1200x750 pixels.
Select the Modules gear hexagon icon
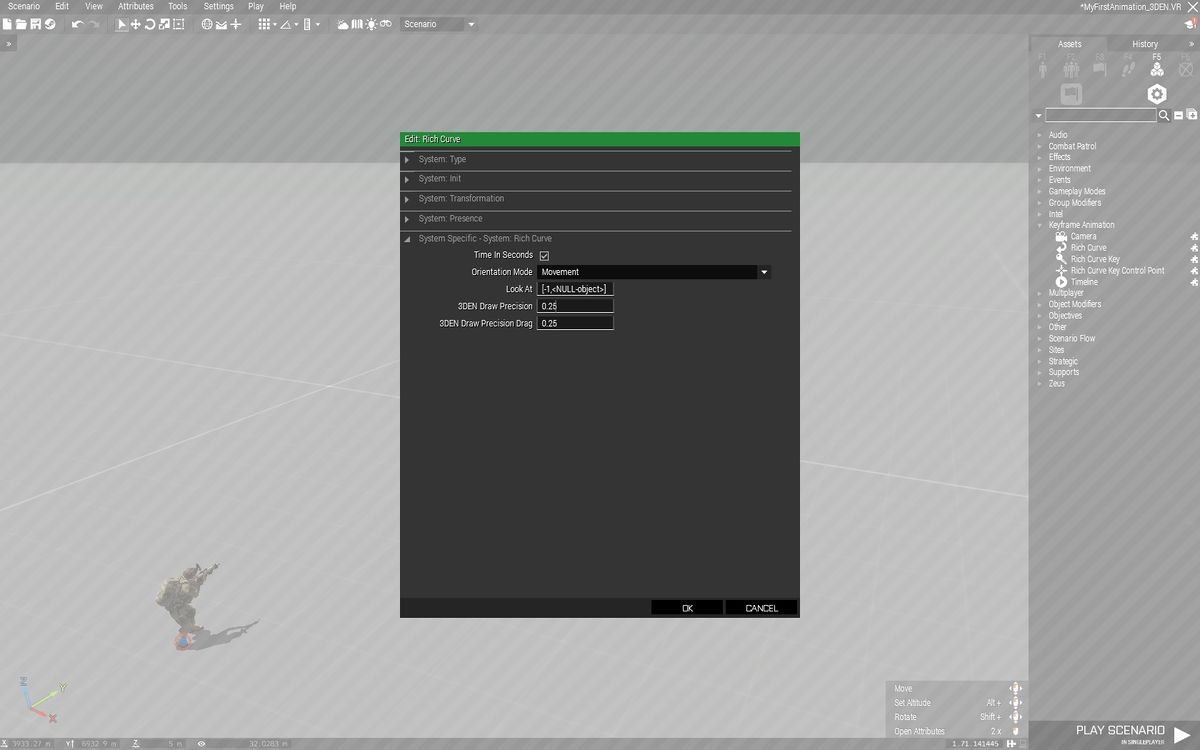tap(1157, 94)
